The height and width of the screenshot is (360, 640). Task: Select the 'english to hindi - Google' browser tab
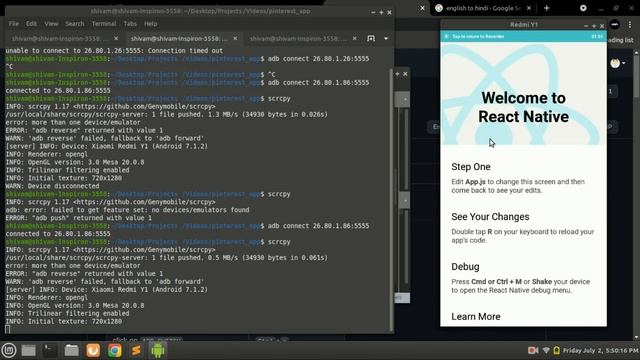pos(483,8)
